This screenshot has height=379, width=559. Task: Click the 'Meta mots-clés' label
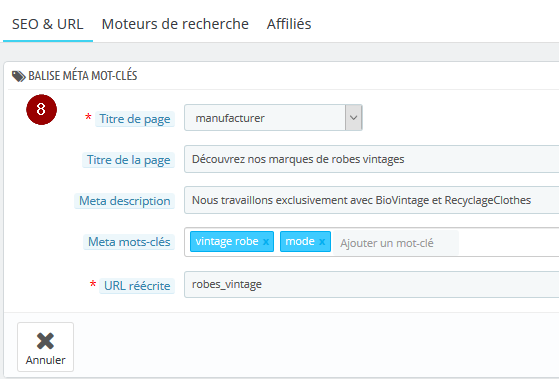pos(129,242)
